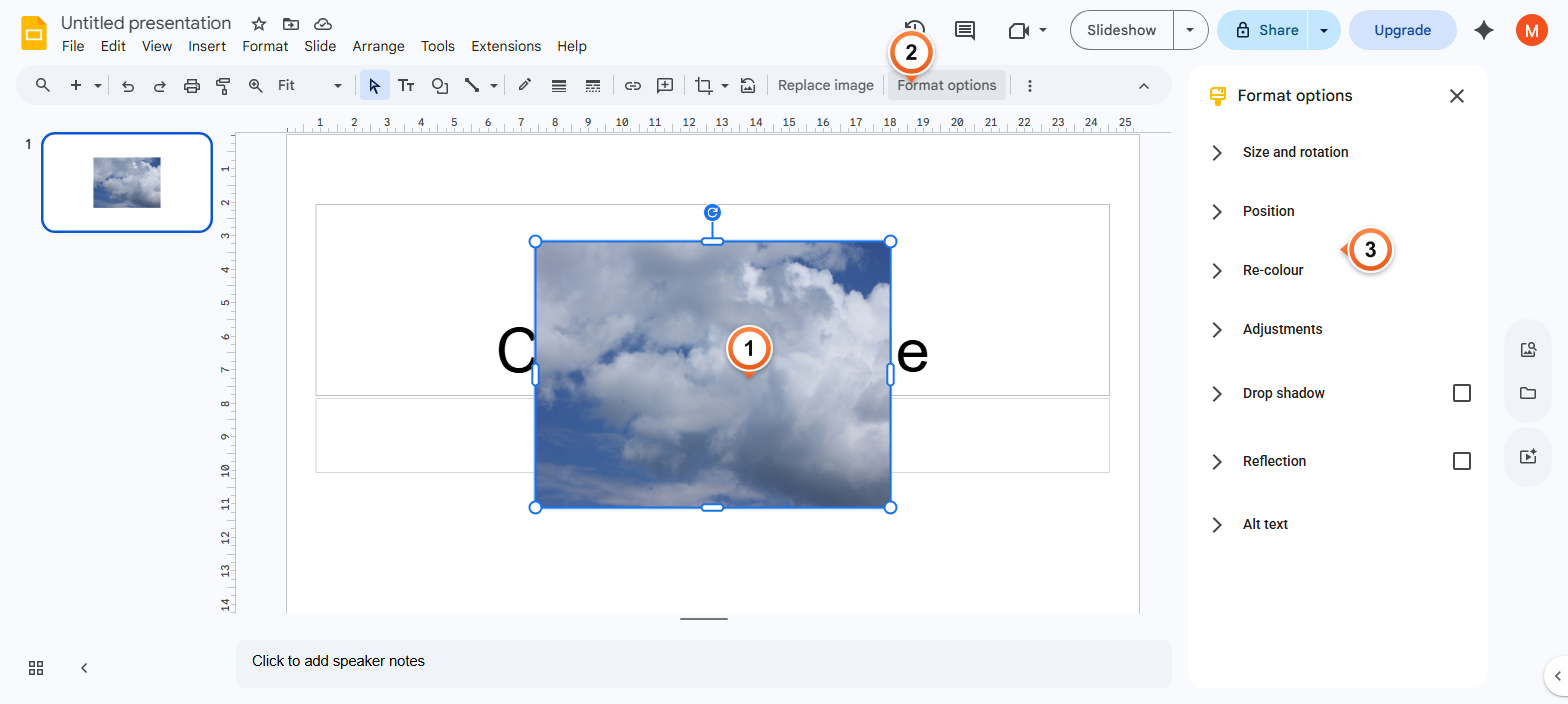
Task: Open the comments history icon
Action: (x=964, y=30)
